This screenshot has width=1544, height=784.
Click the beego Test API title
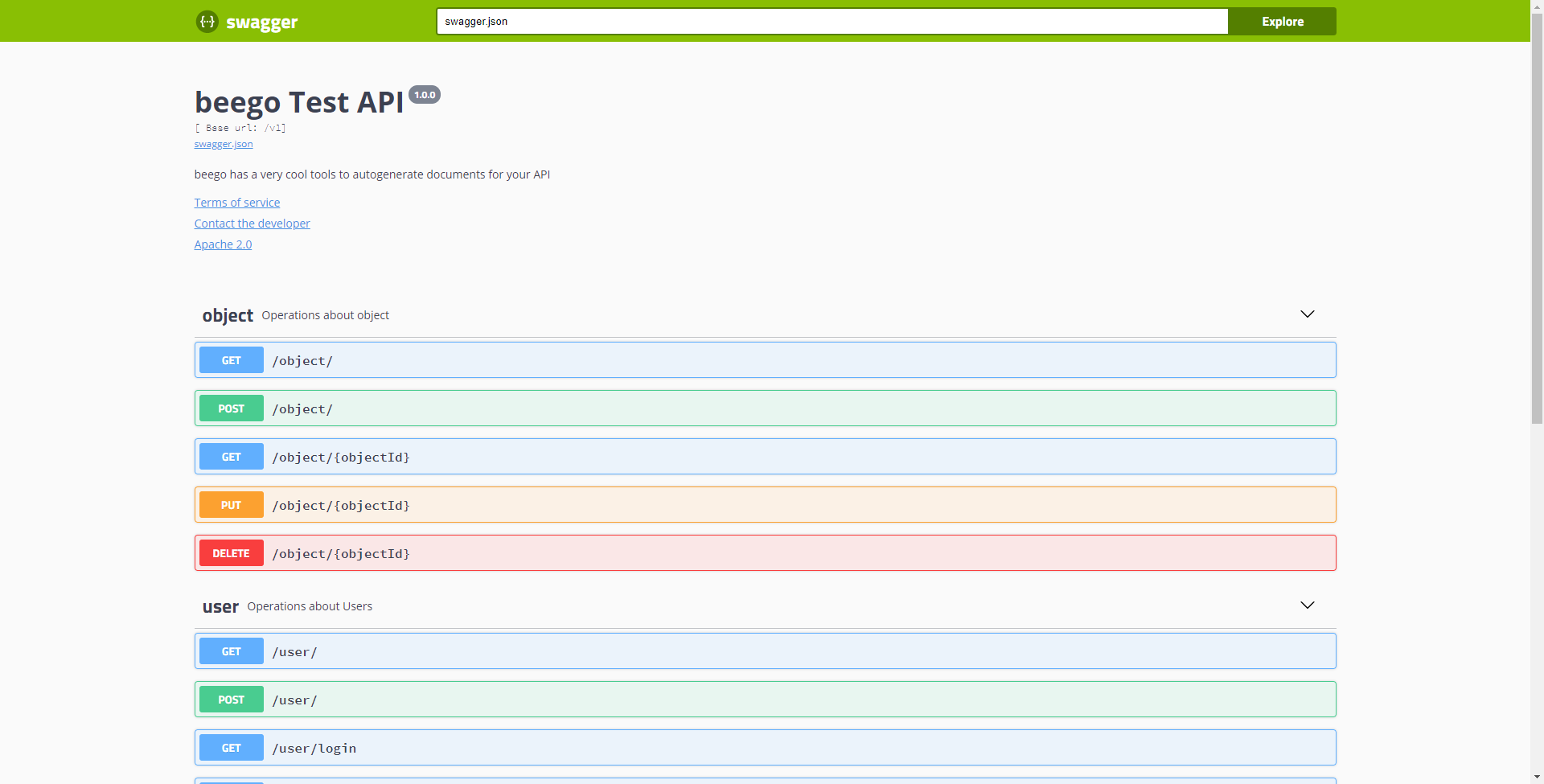tap(299, 102)
